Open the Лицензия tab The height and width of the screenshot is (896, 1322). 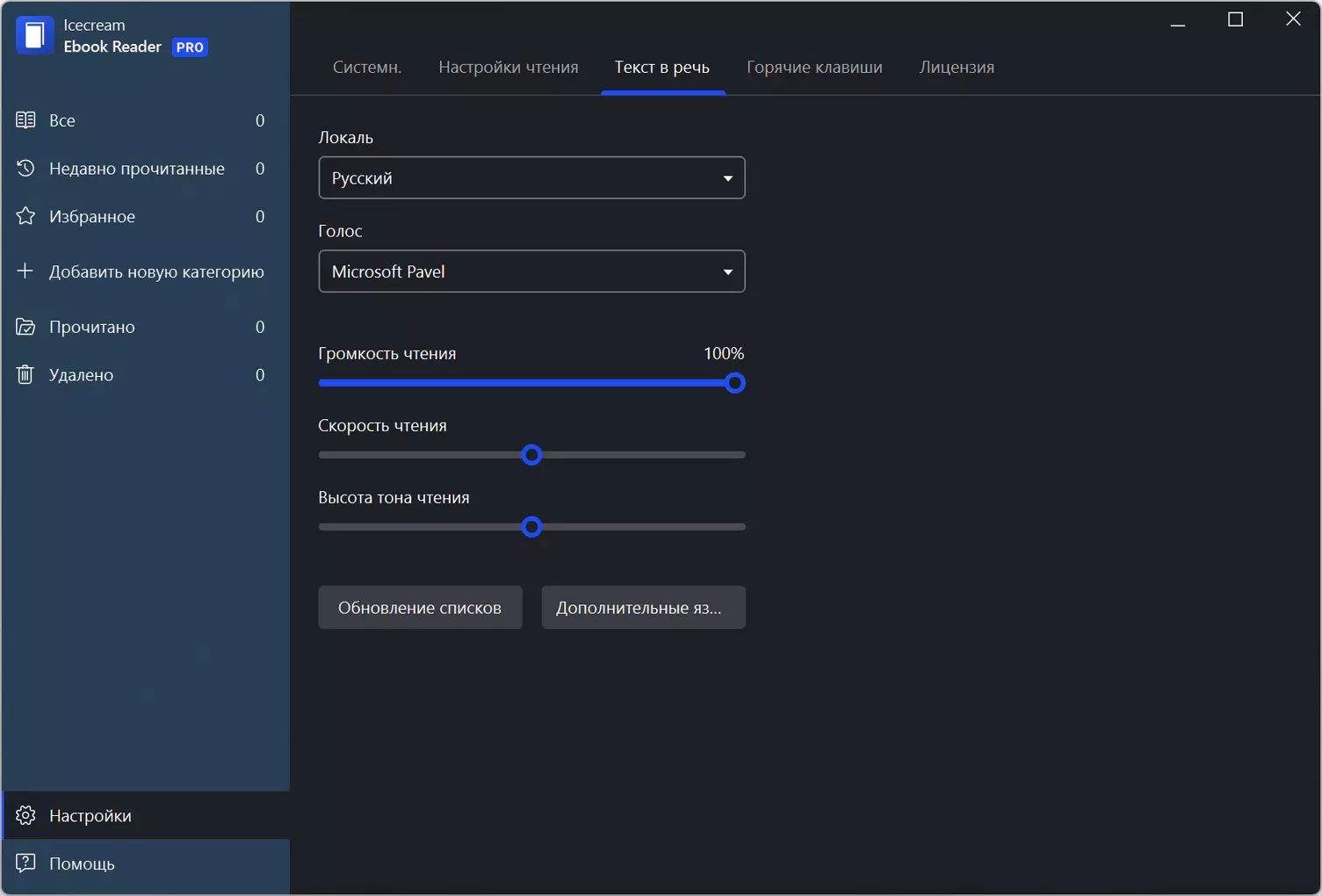point(957,68)
